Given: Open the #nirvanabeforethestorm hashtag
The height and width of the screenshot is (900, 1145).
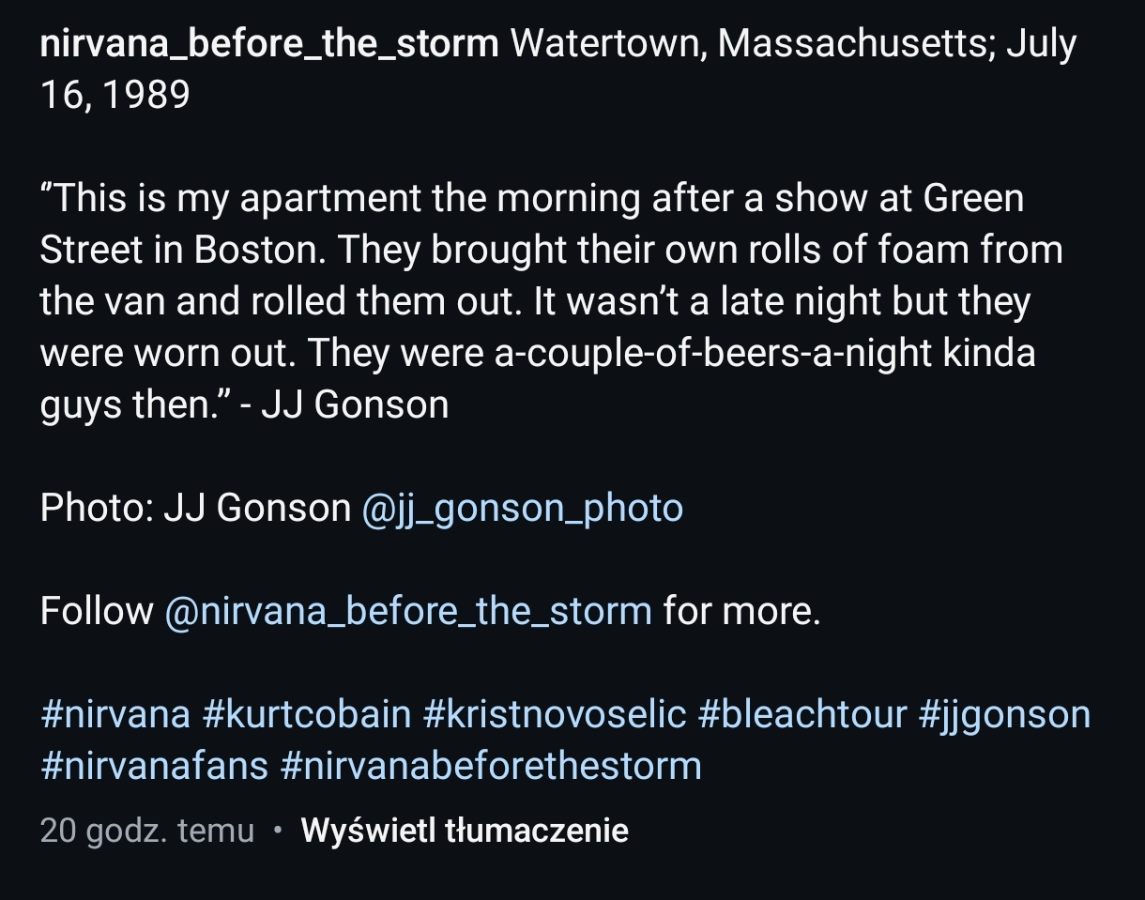Looking at the screenshot, I should [491, 766].
